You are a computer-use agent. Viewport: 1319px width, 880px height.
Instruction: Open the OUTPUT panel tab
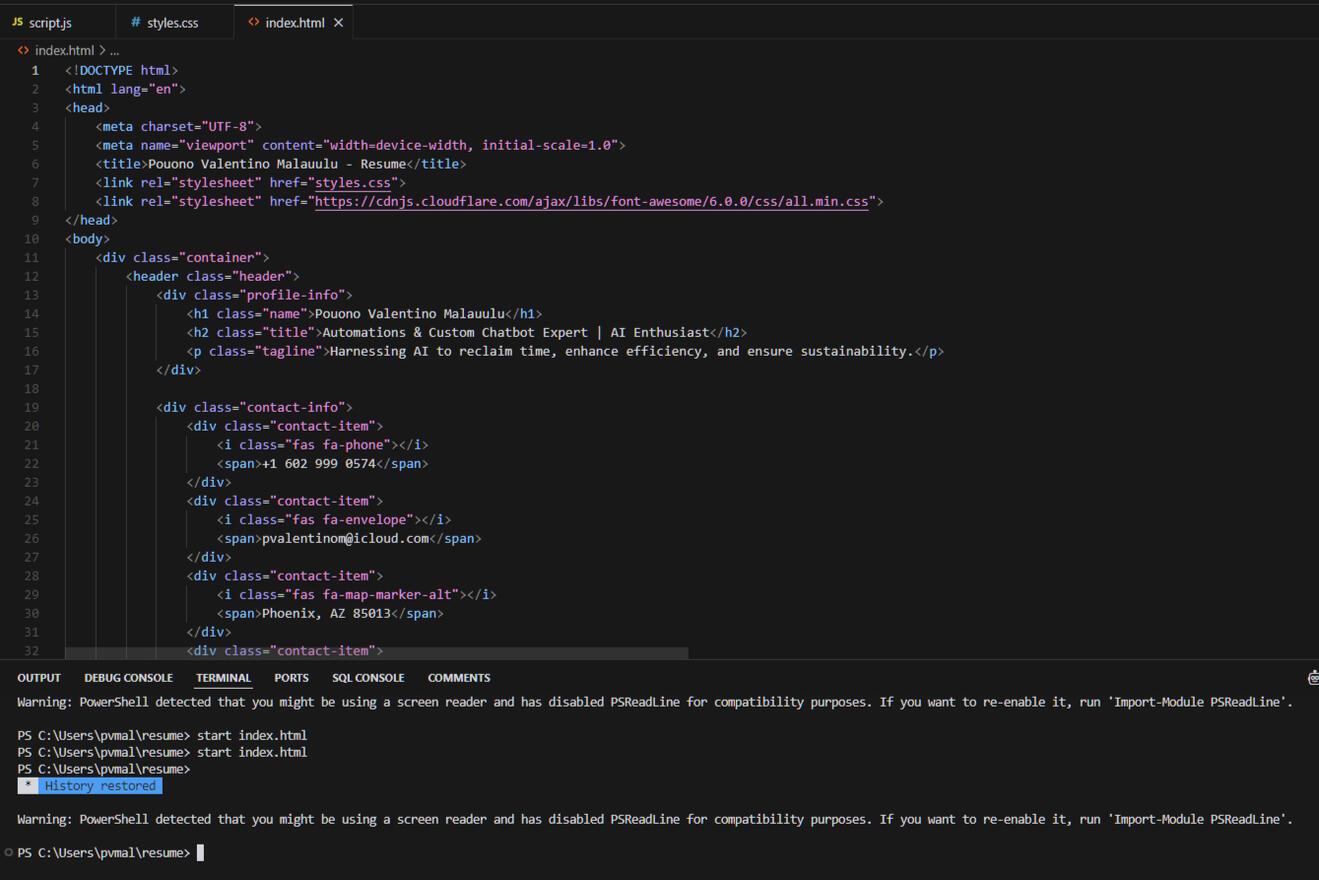39,678
